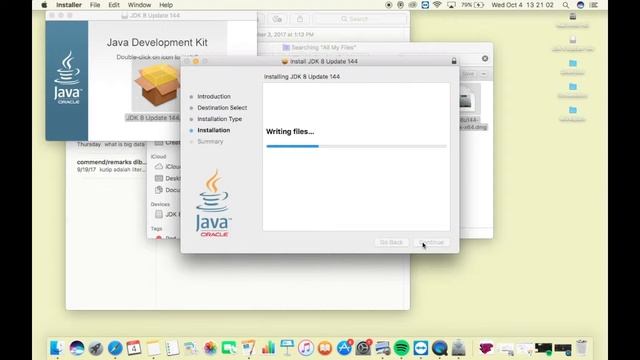Click the 'Java Development Kit' heading text

click(x=157, y=42)
